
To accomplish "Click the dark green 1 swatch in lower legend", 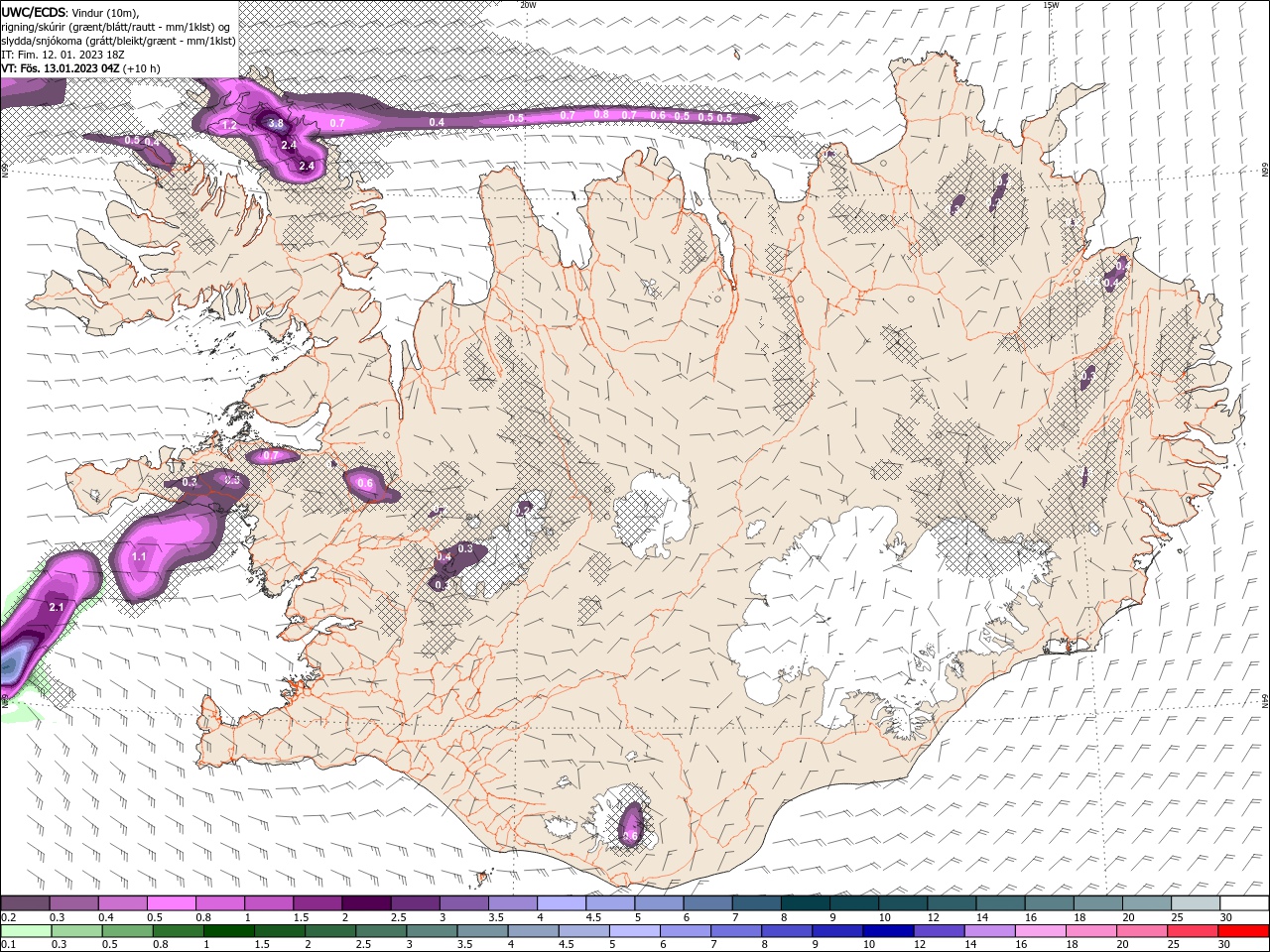I will tap(229, 931).
